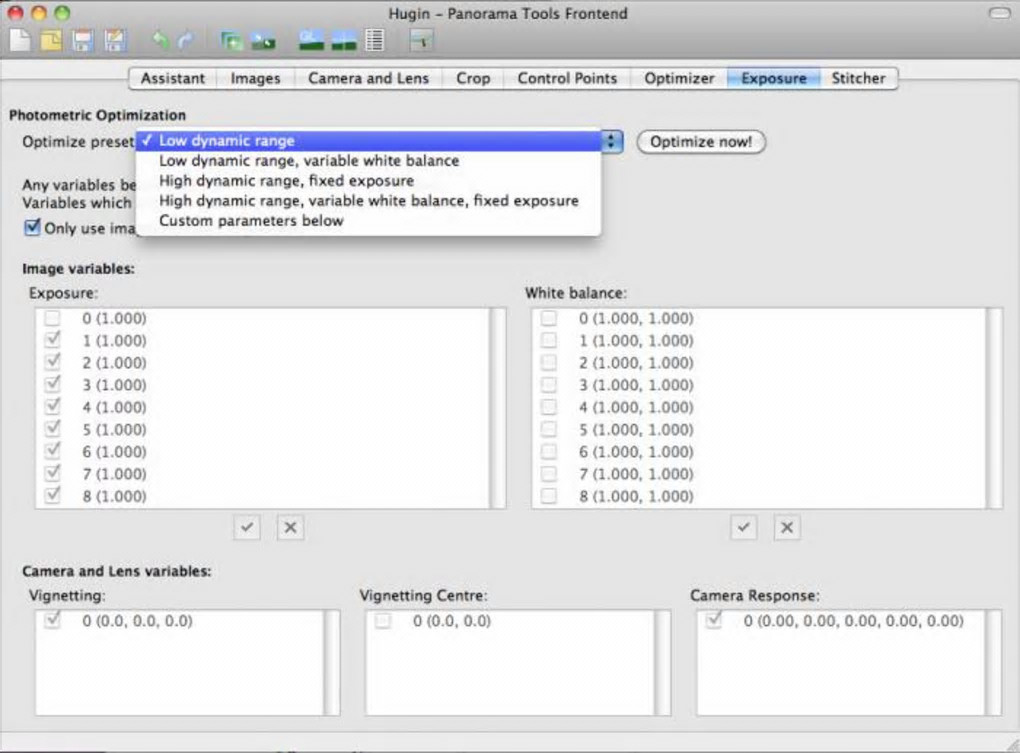
Task: Open the Camera and Lens tab
Action: click(x=368, y=78)
